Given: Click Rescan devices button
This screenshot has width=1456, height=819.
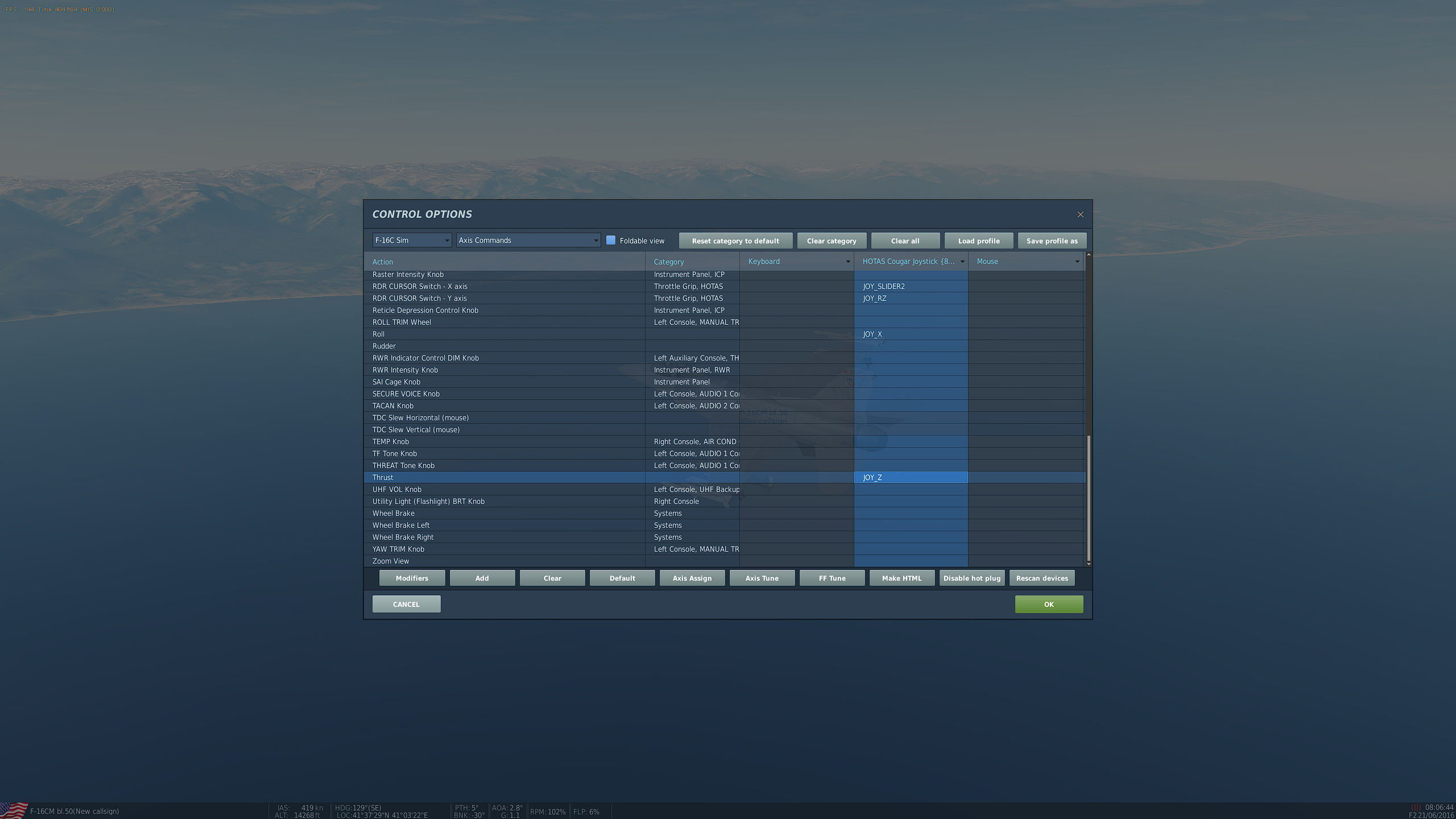Looking at the screenshot, I should [x=1042, y=578].
